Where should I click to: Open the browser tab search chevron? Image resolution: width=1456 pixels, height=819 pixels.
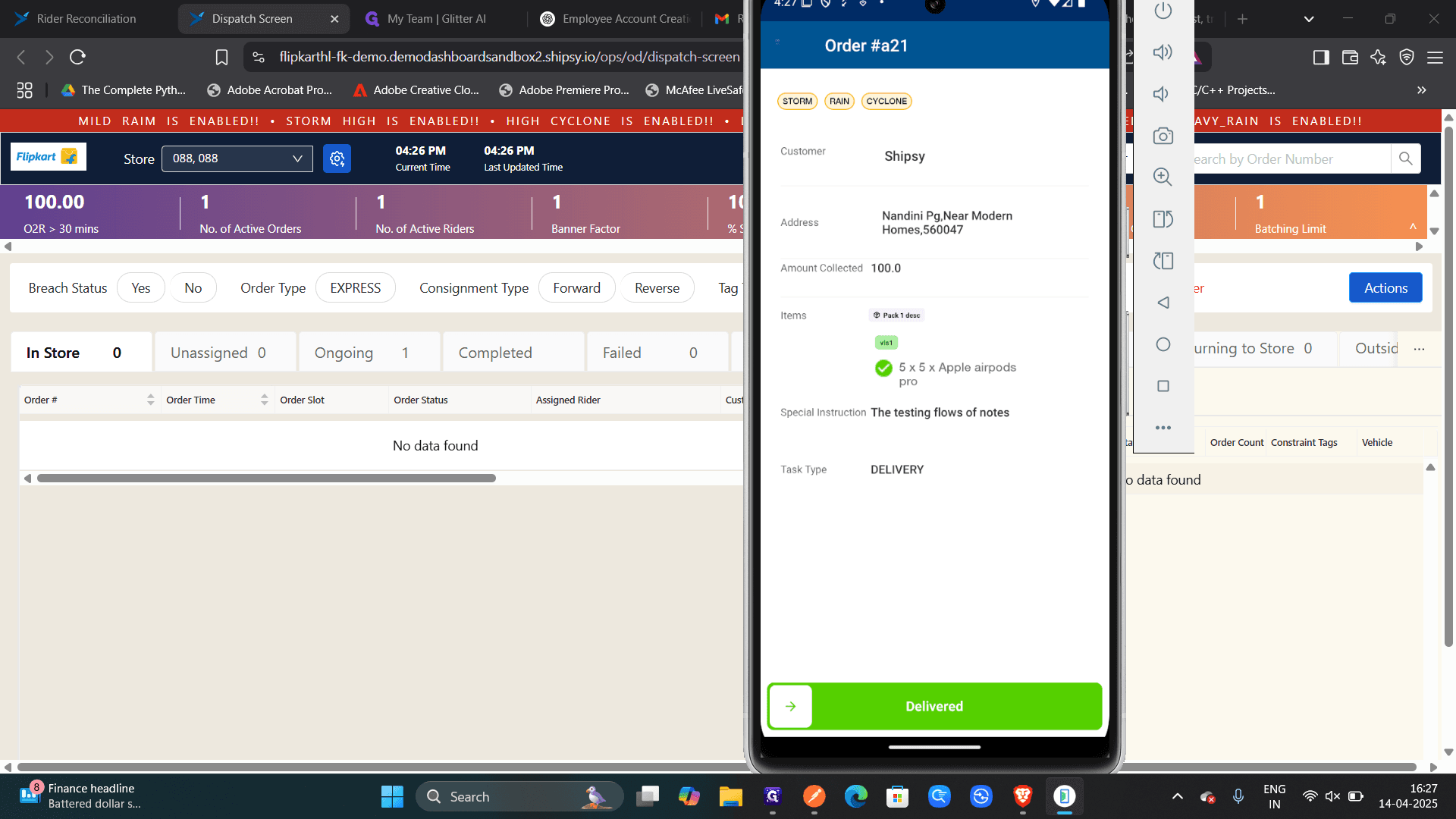(x=1309, y=19)
